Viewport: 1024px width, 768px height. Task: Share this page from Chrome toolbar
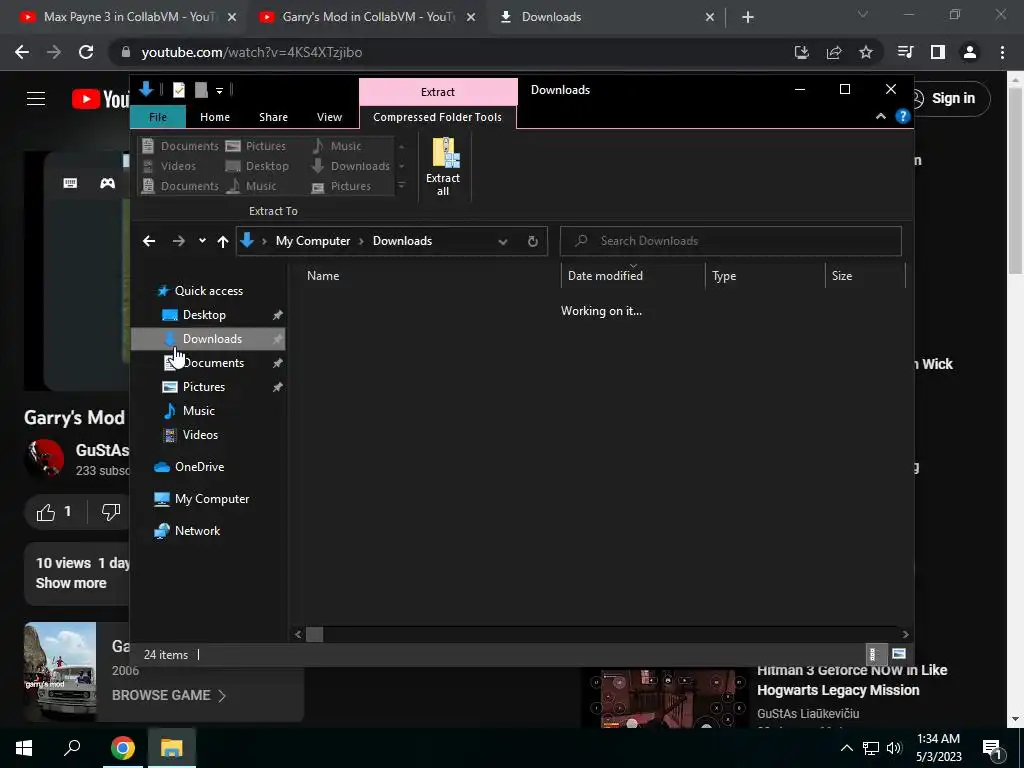coord(834,52)
